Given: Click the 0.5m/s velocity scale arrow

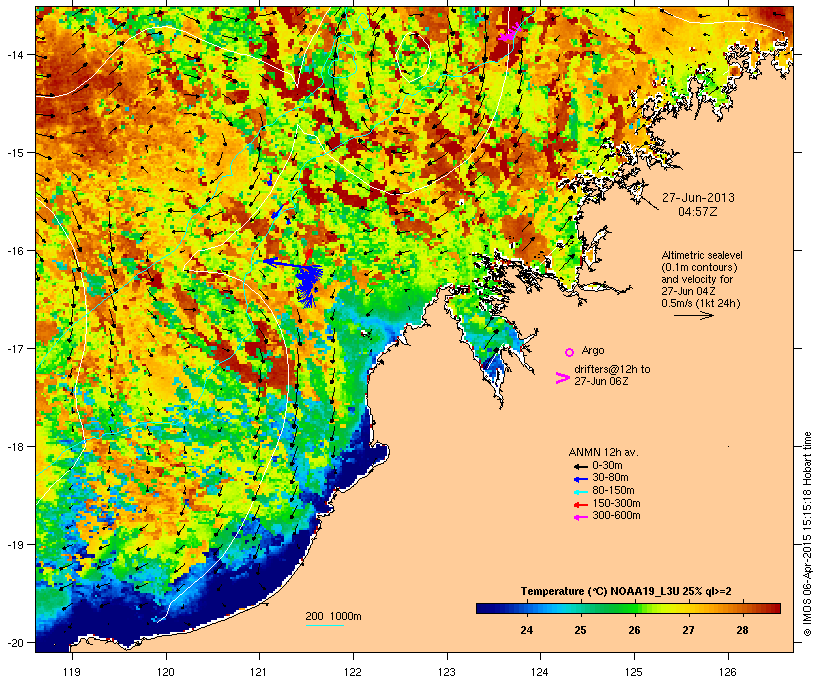Looking at the screenshot, I should pos(693,315).
